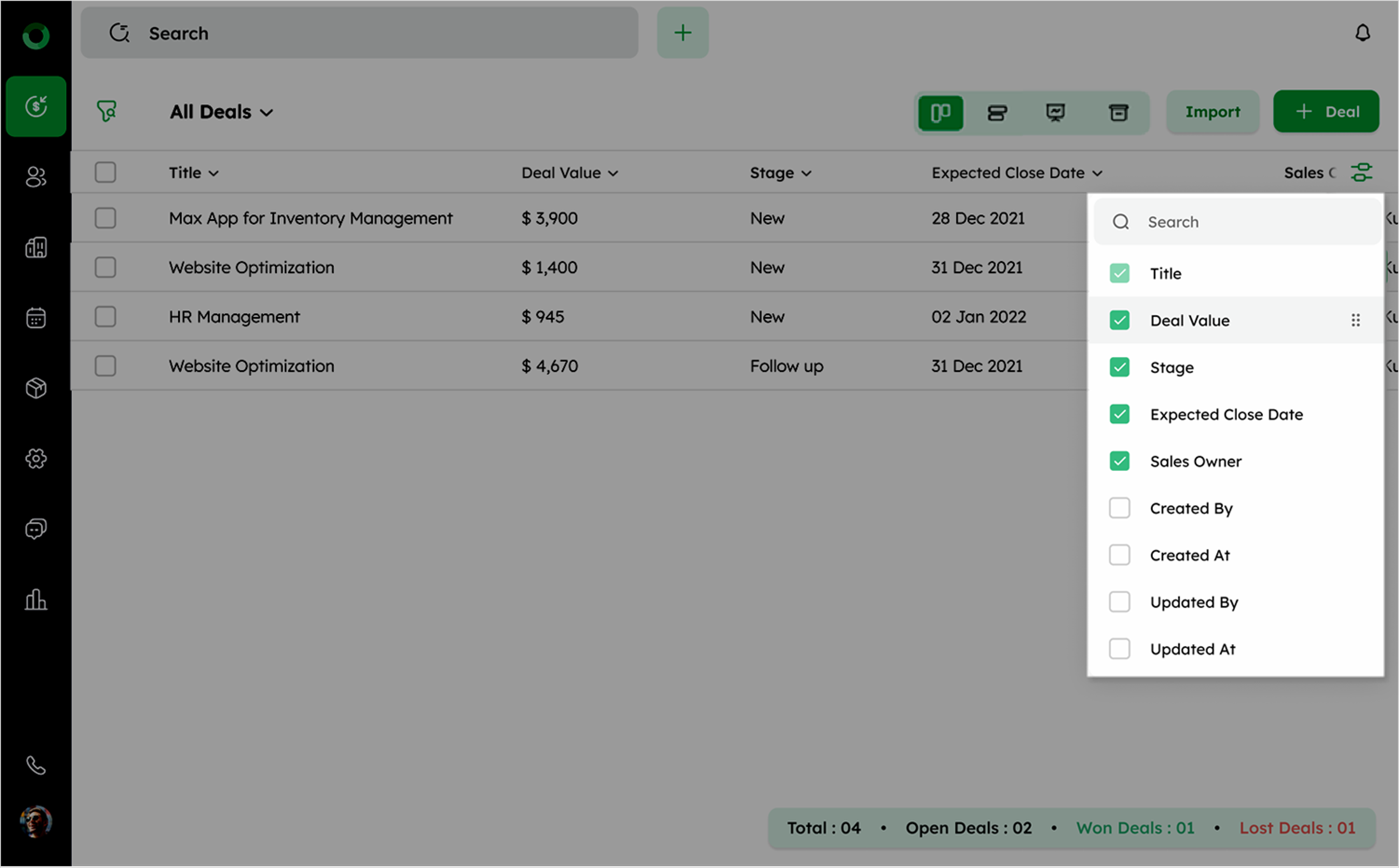Check the Updated At column checkbox

1119,649
